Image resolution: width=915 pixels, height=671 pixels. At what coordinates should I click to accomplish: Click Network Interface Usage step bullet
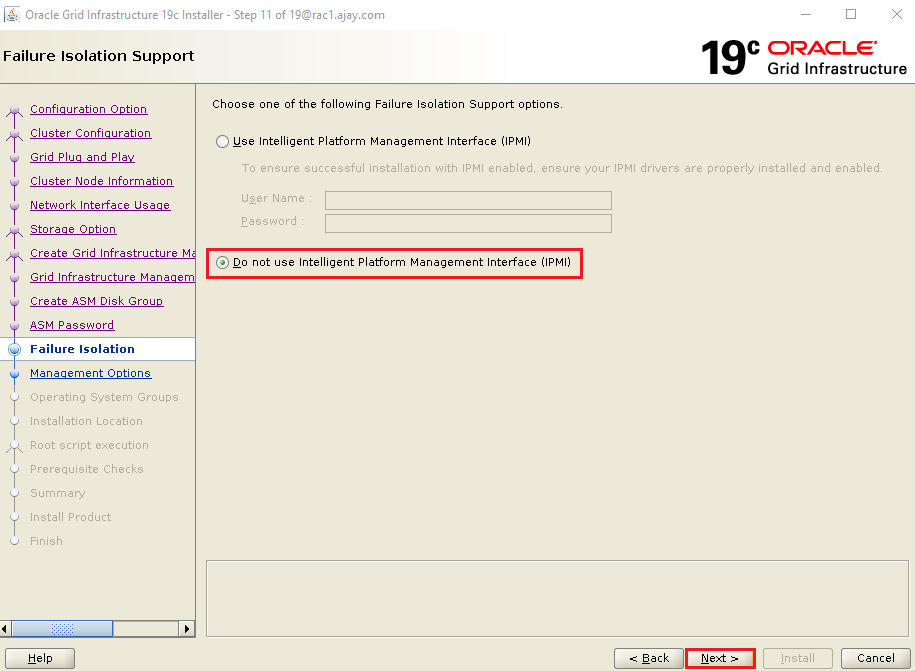pos(15,205)
